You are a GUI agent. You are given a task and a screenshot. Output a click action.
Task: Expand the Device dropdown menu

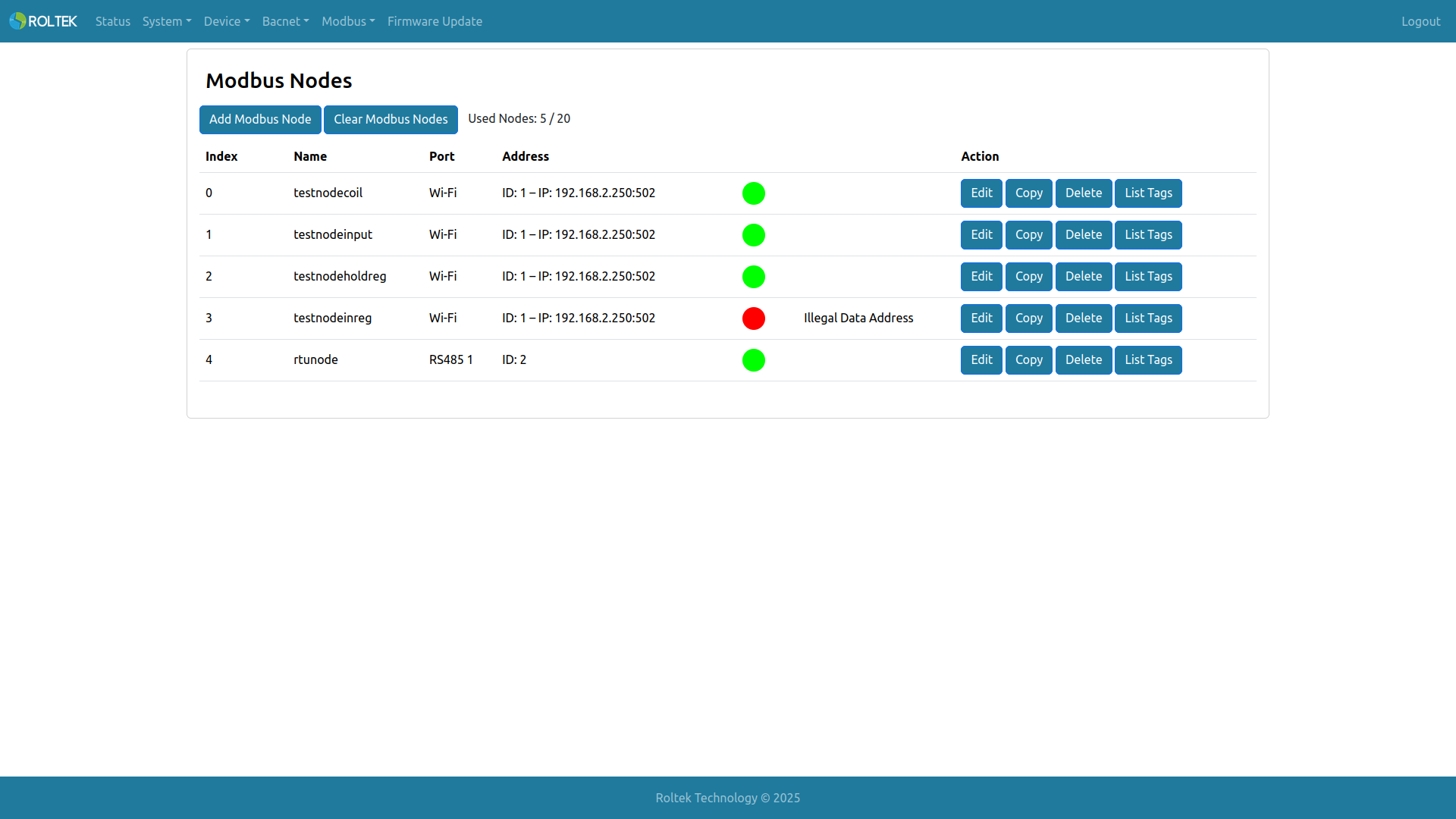click(227, 21)
